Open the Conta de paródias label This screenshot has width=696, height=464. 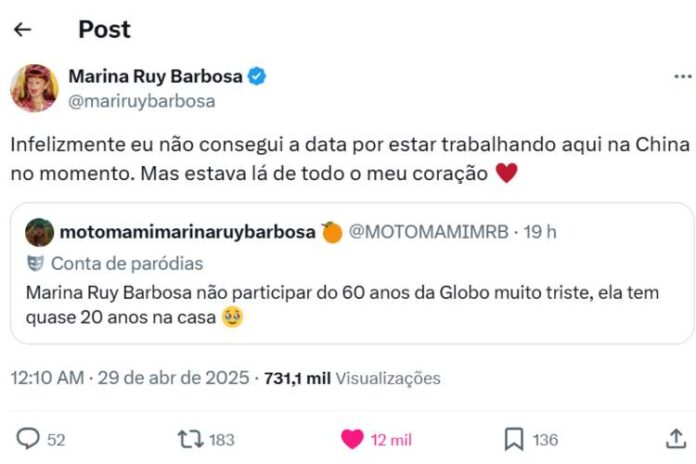(127, 264)
